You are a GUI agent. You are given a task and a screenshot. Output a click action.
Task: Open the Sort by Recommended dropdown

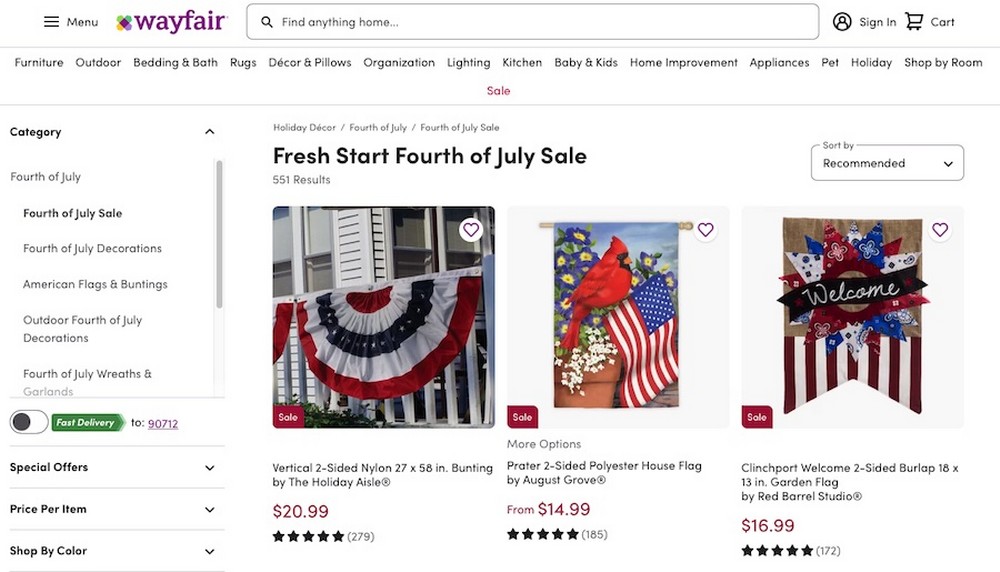pos(887,163)
